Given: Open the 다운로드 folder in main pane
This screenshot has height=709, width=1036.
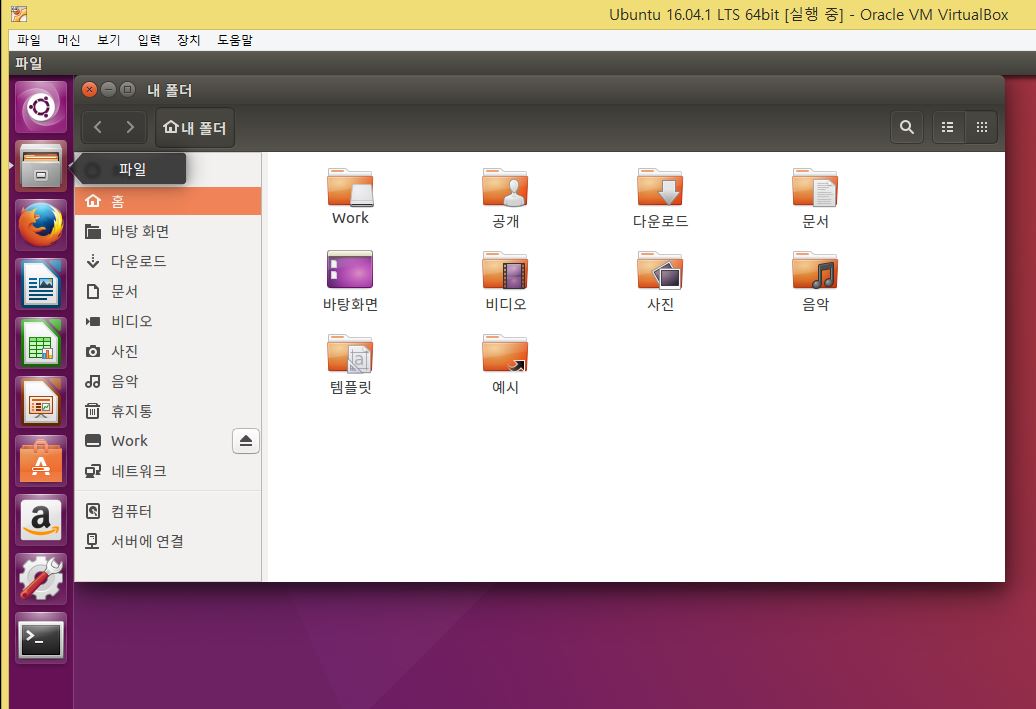Looking at the screenshot, I should (x=660, y=188).
